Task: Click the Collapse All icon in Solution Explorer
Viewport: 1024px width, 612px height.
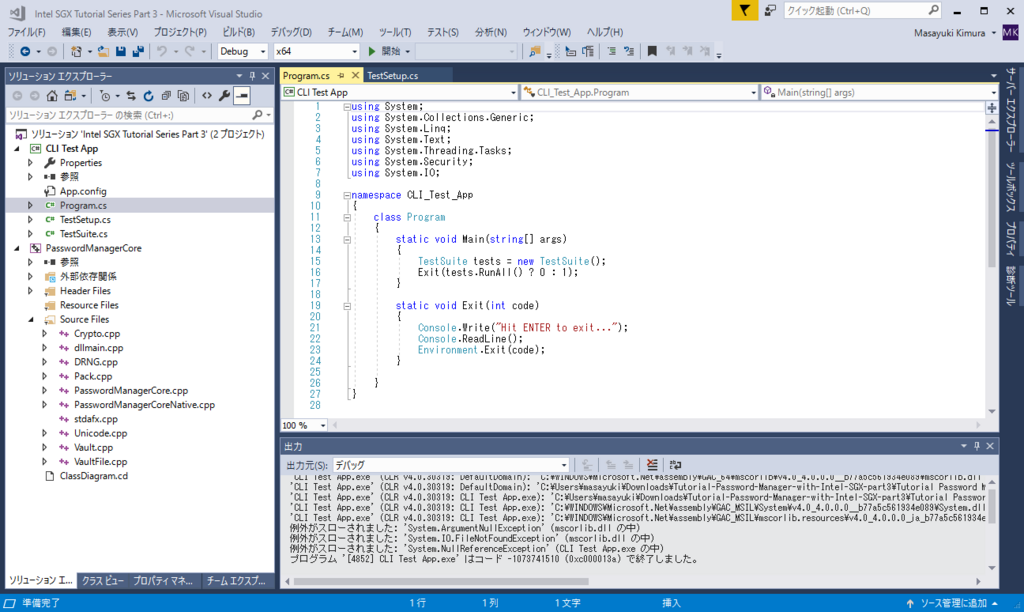Action: click(166, 96)
